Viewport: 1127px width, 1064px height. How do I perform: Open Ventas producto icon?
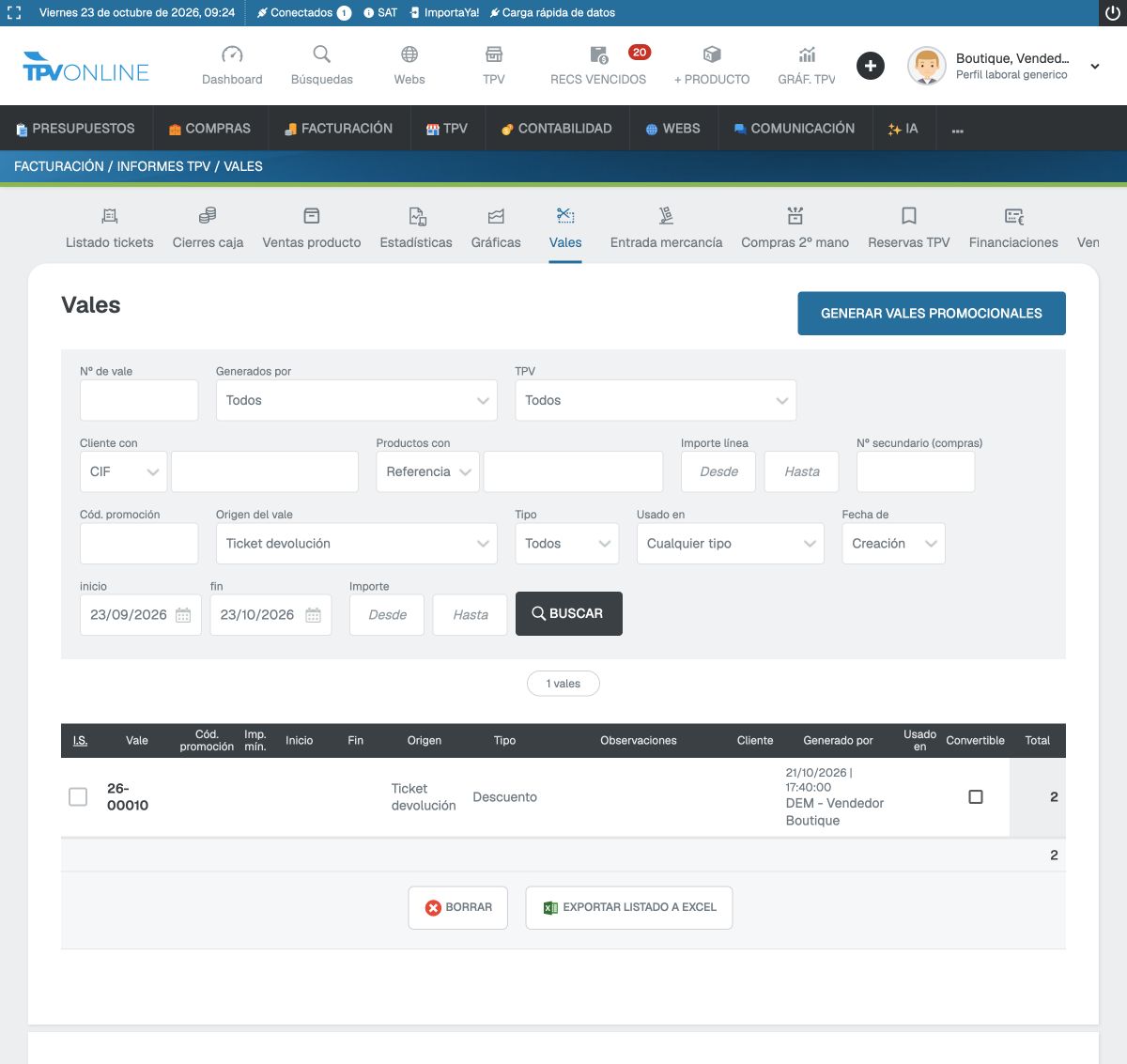pyautogui.click(x=312, y=216)
